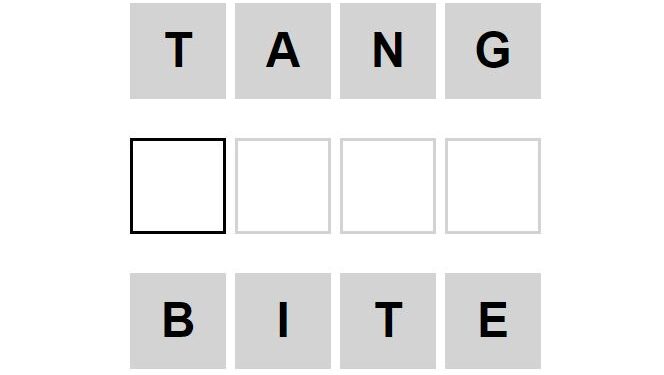Screen dimensions: 664x375
Task: Click the A tile in the top word
Action: [283, 51]
